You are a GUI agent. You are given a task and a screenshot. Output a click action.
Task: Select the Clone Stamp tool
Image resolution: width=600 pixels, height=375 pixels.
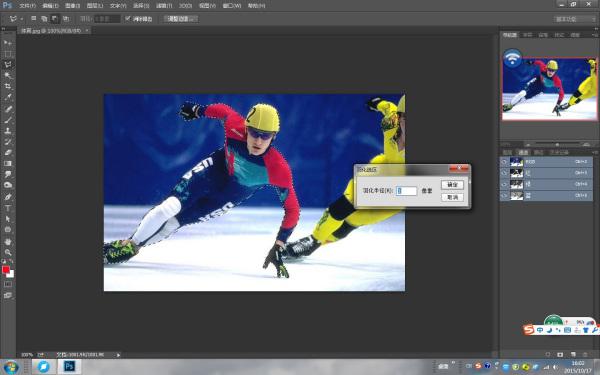point(8,130)
